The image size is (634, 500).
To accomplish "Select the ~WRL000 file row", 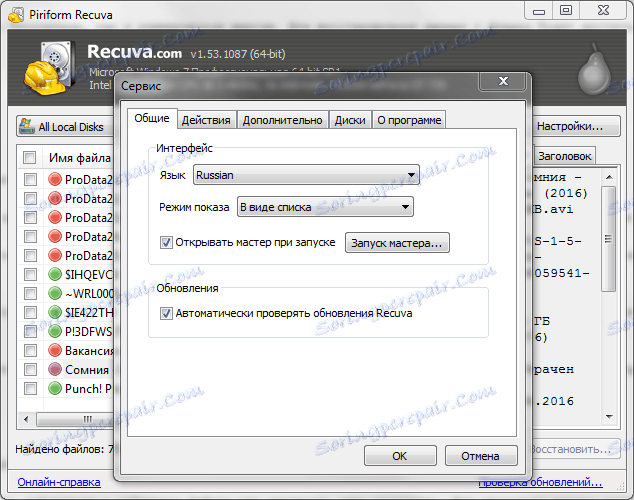I will tap(66, 293).
